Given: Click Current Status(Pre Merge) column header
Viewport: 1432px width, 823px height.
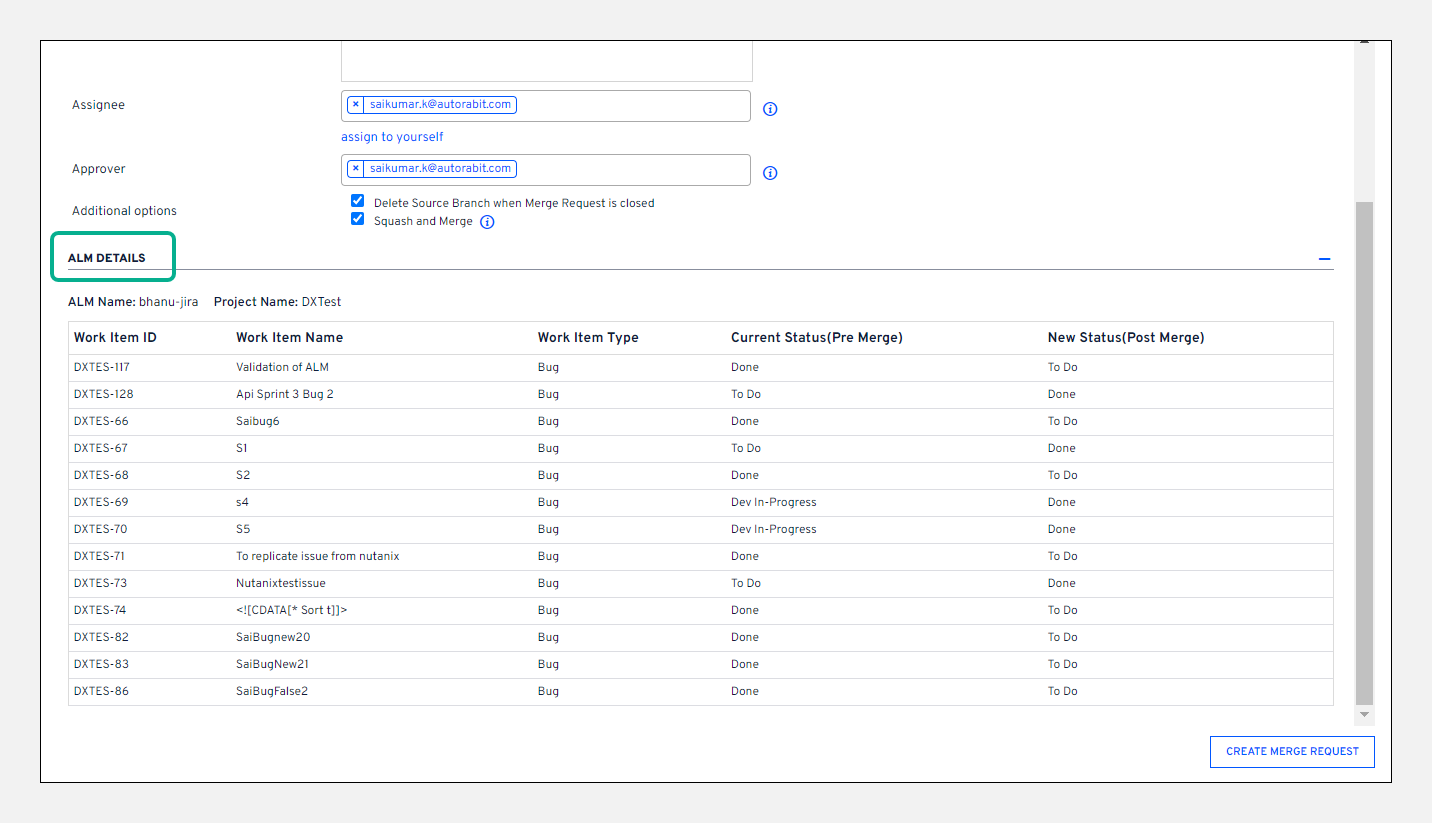Looking at the screenshot, I should pyautogui.click(x=816, y=338).
